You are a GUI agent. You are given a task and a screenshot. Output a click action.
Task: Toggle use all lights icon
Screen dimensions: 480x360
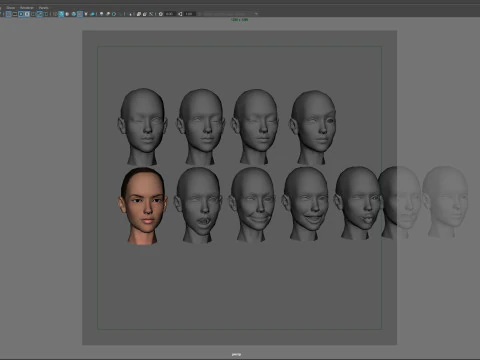[86, 14]
